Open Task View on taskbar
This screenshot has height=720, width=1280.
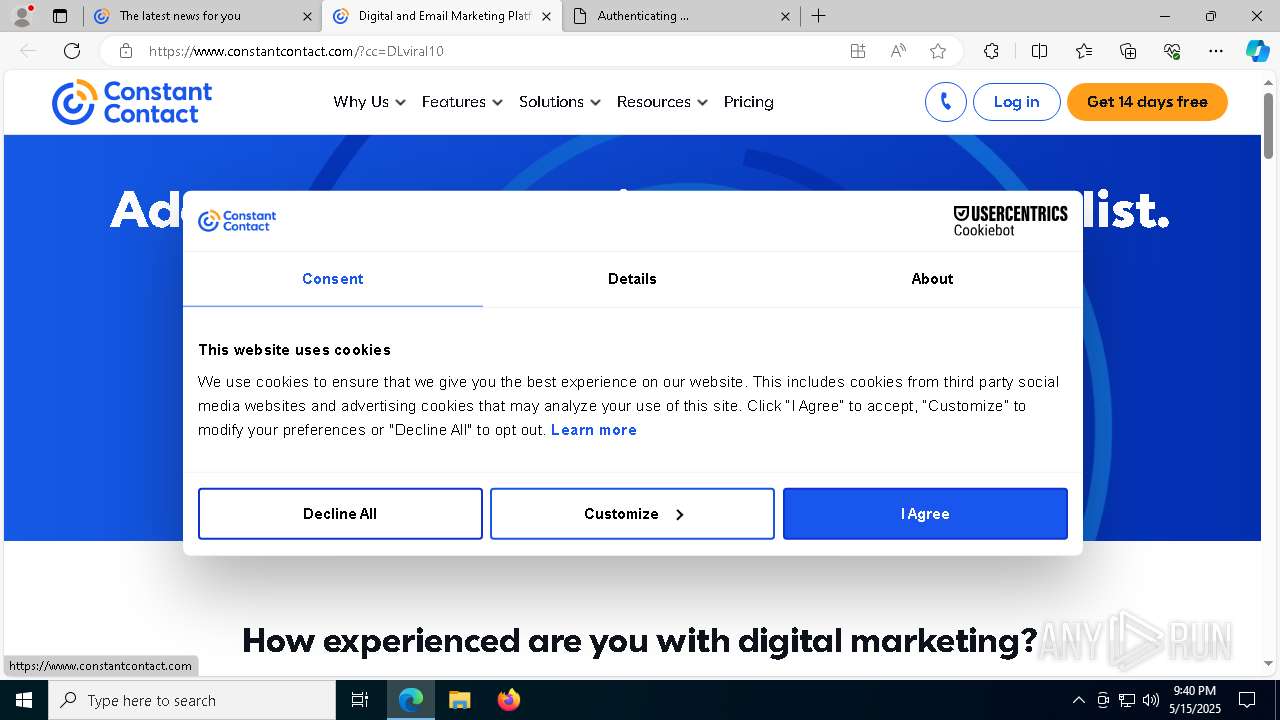click(x=360, y=700)
